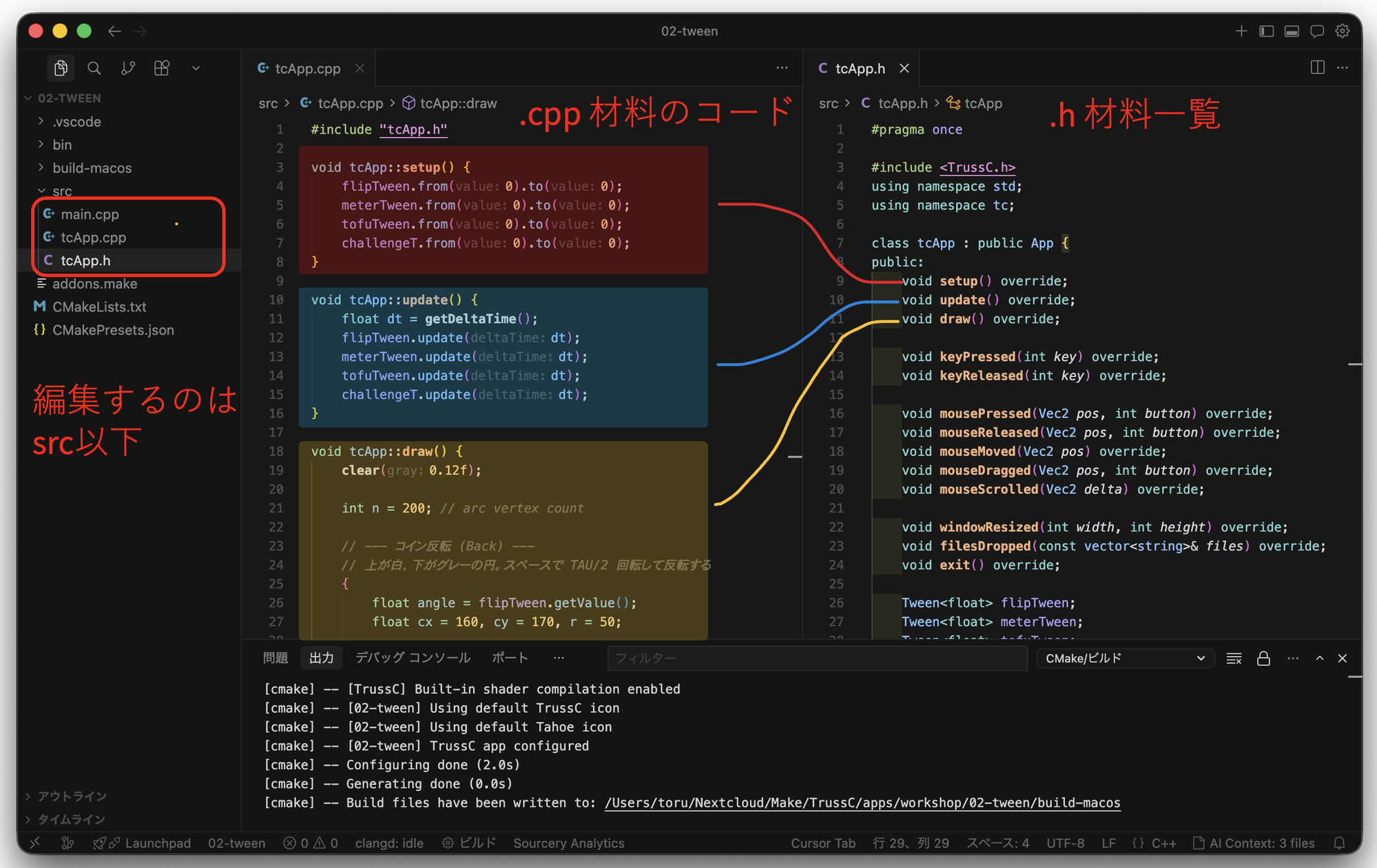Open AI Context: 3 files item
The height and width of the screenshot is (868, 1377).
1254,843
